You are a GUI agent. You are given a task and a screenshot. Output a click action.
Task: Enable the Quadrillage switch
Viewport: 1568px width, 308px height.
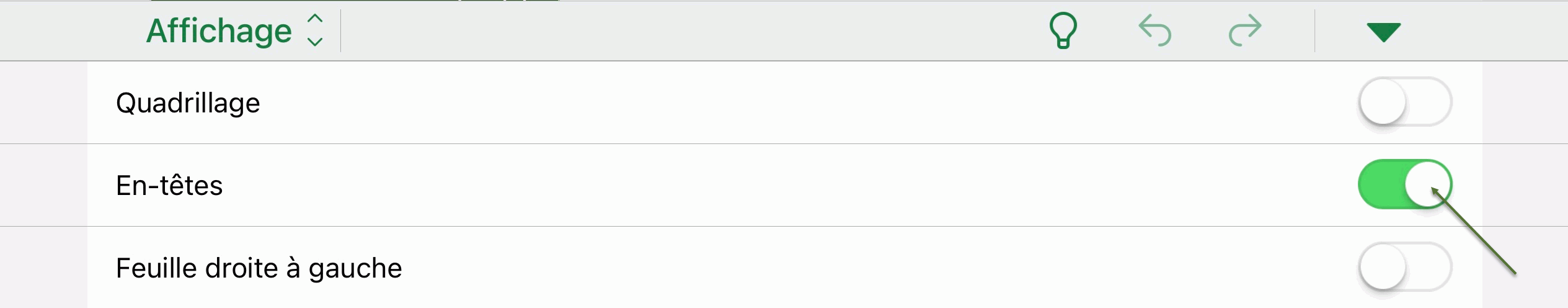point(1404,102)
